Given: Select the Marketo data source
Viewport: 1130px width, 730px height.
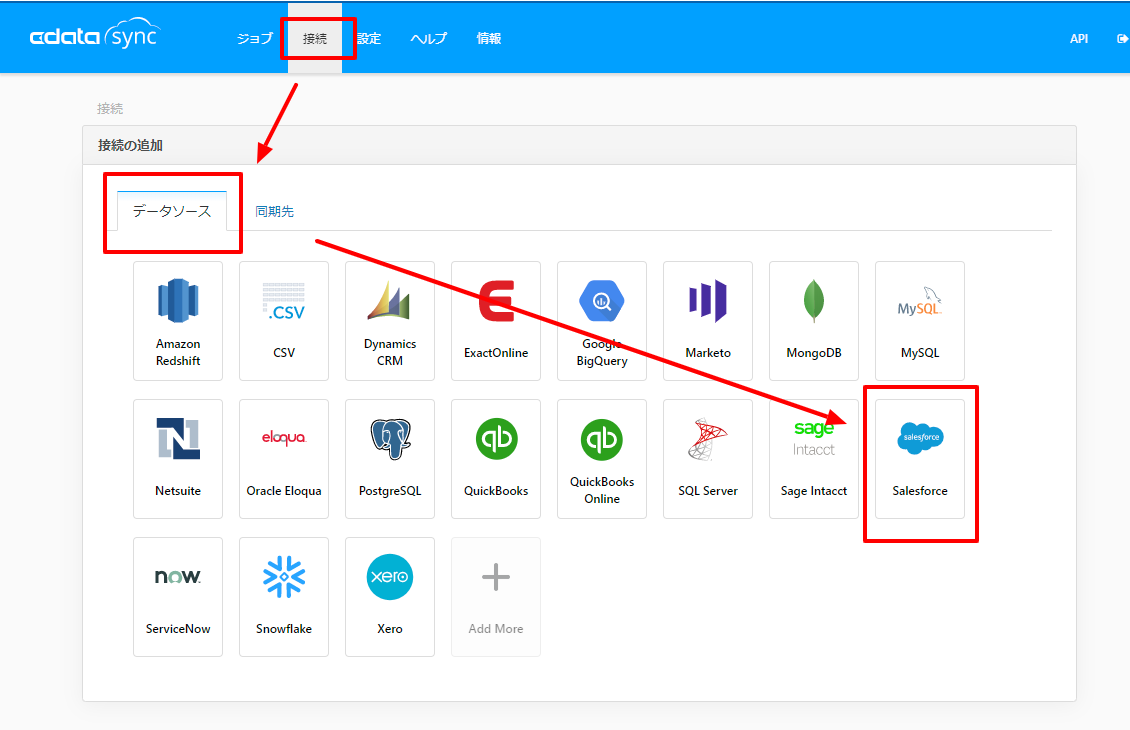Looking at the screenshot, I should [708, 321].
